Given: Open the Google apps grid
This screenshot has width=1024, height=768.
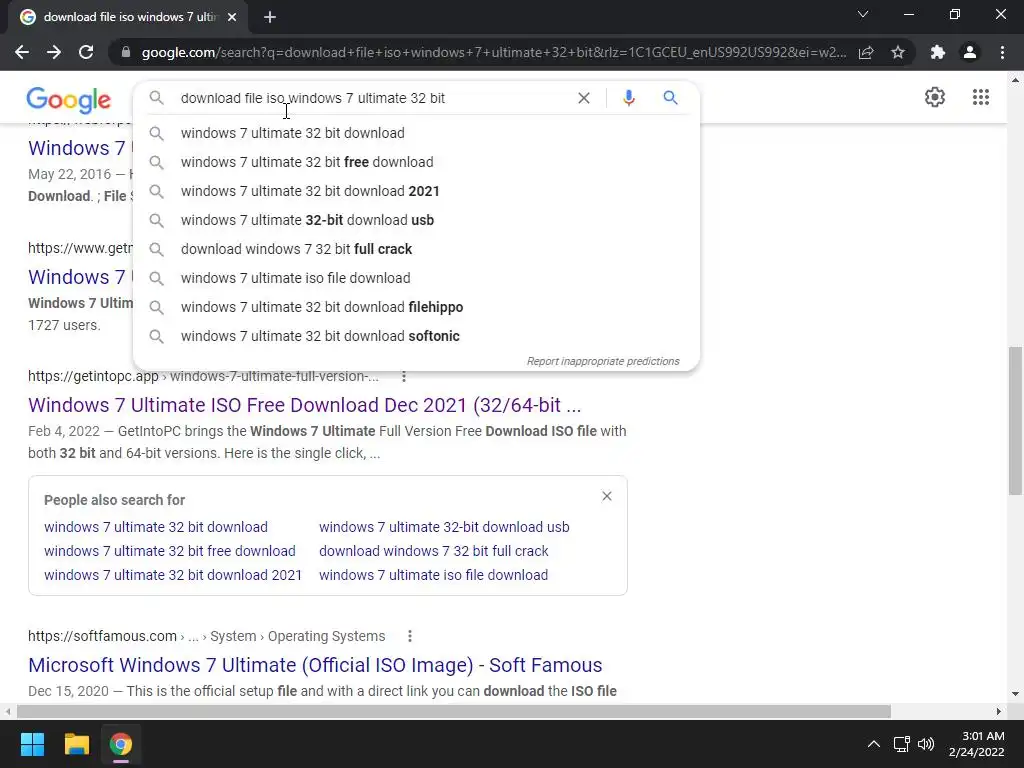Looking at the screenshot, I should pos(980,97).
